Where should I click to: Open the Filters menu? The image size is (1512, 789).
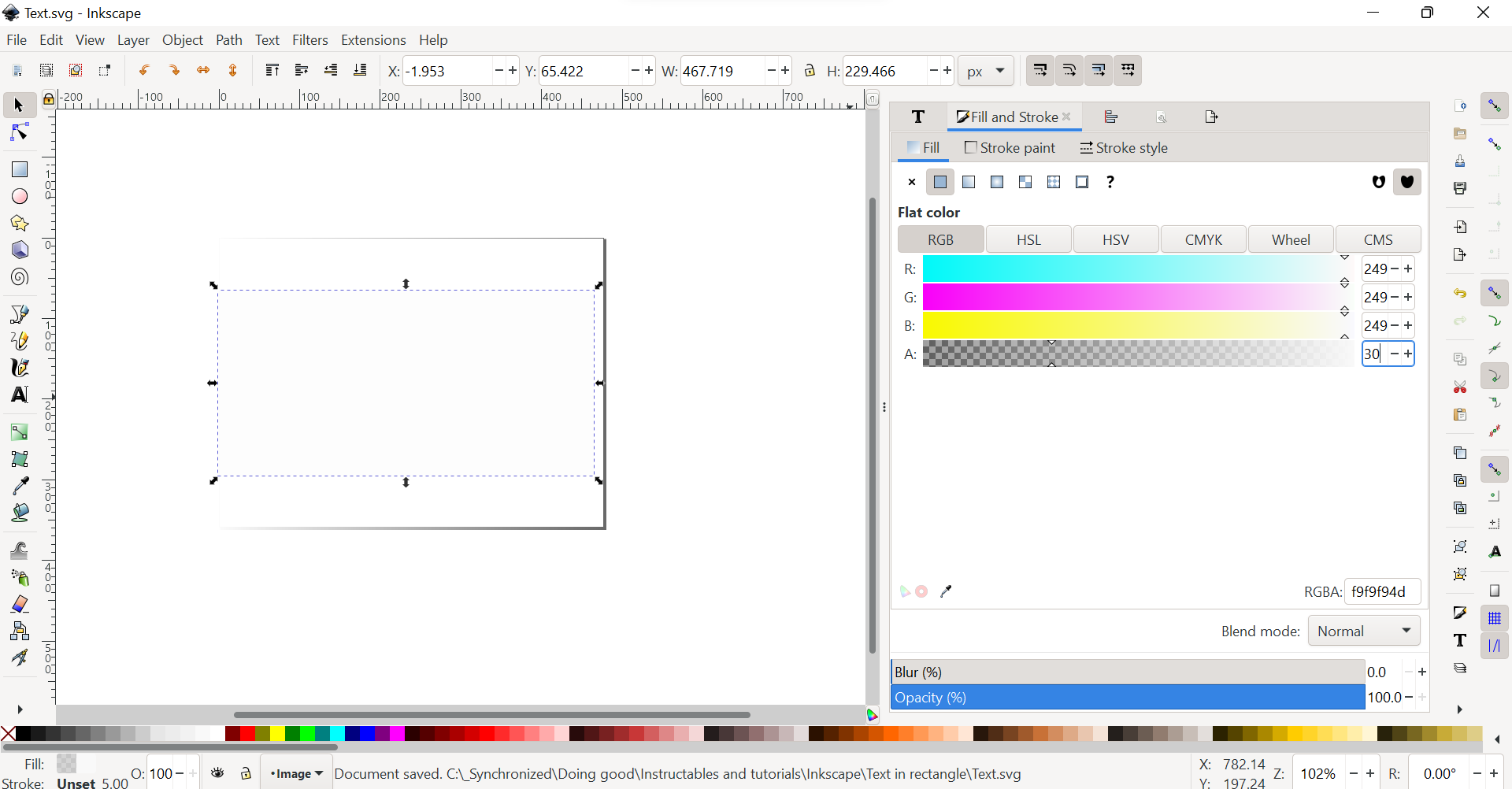click(310, 40)
